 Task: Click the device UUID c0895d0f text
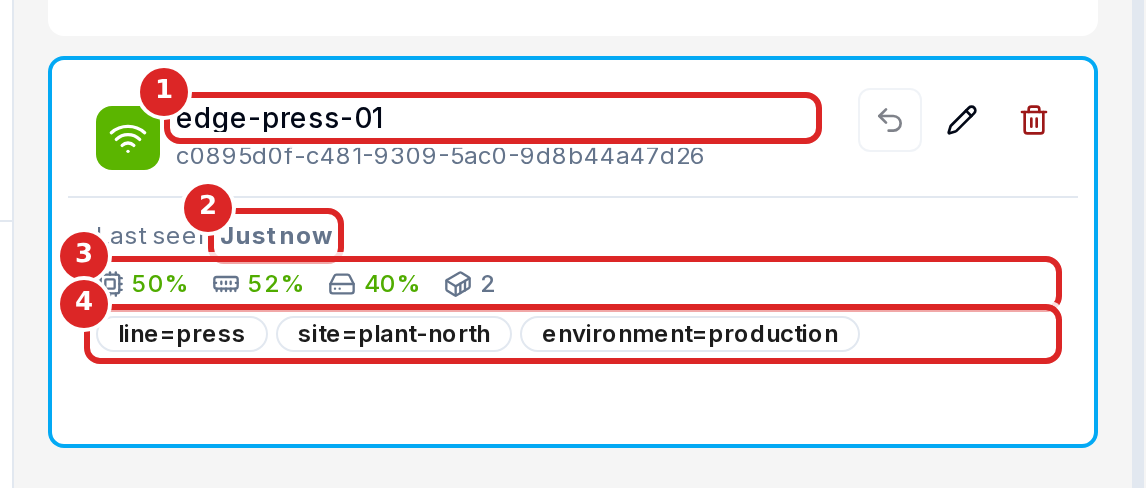click(440, 156)
